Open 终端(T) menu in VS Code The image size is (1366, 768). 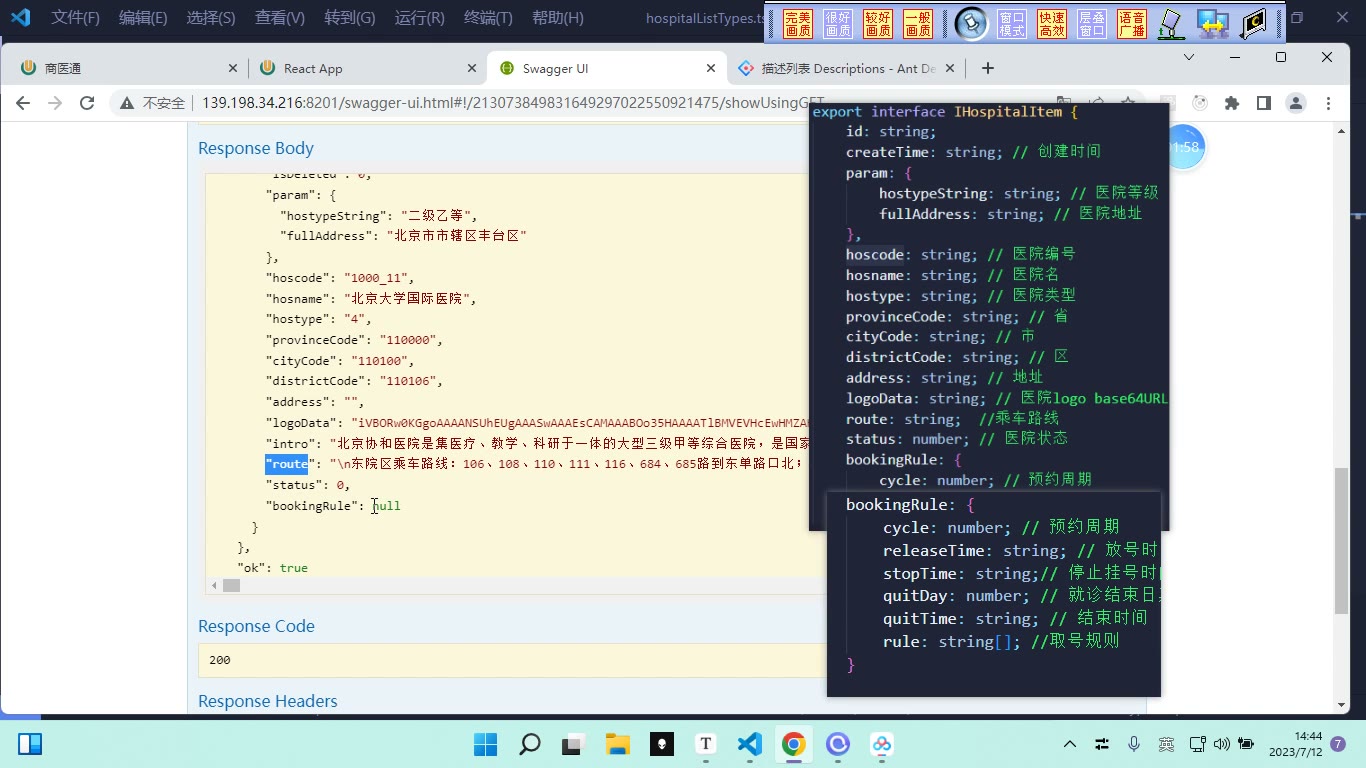[x=488, y=17]
